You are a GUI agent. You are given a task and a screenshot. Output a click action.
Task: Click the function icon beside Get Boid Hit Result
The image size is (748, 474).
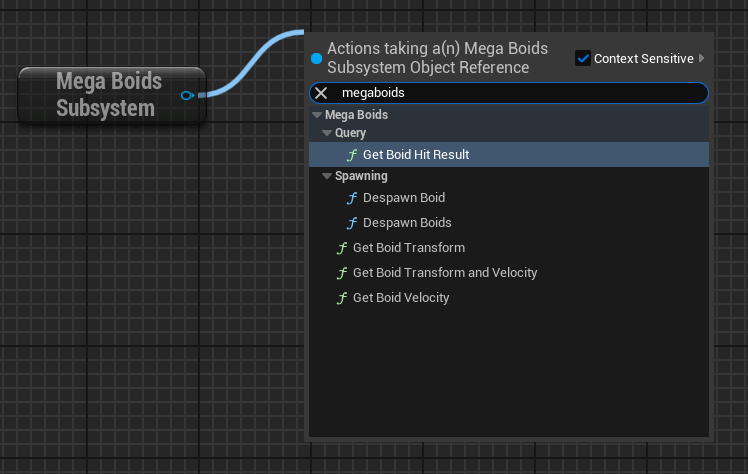pyautogui.click(x=351, y=155)
